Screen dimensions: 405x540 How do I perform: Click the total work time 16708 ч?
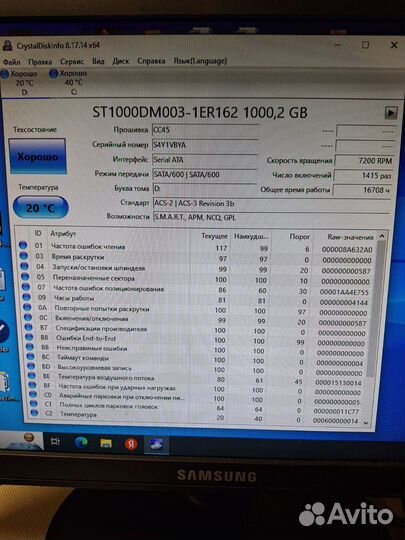tap(362, 190)
